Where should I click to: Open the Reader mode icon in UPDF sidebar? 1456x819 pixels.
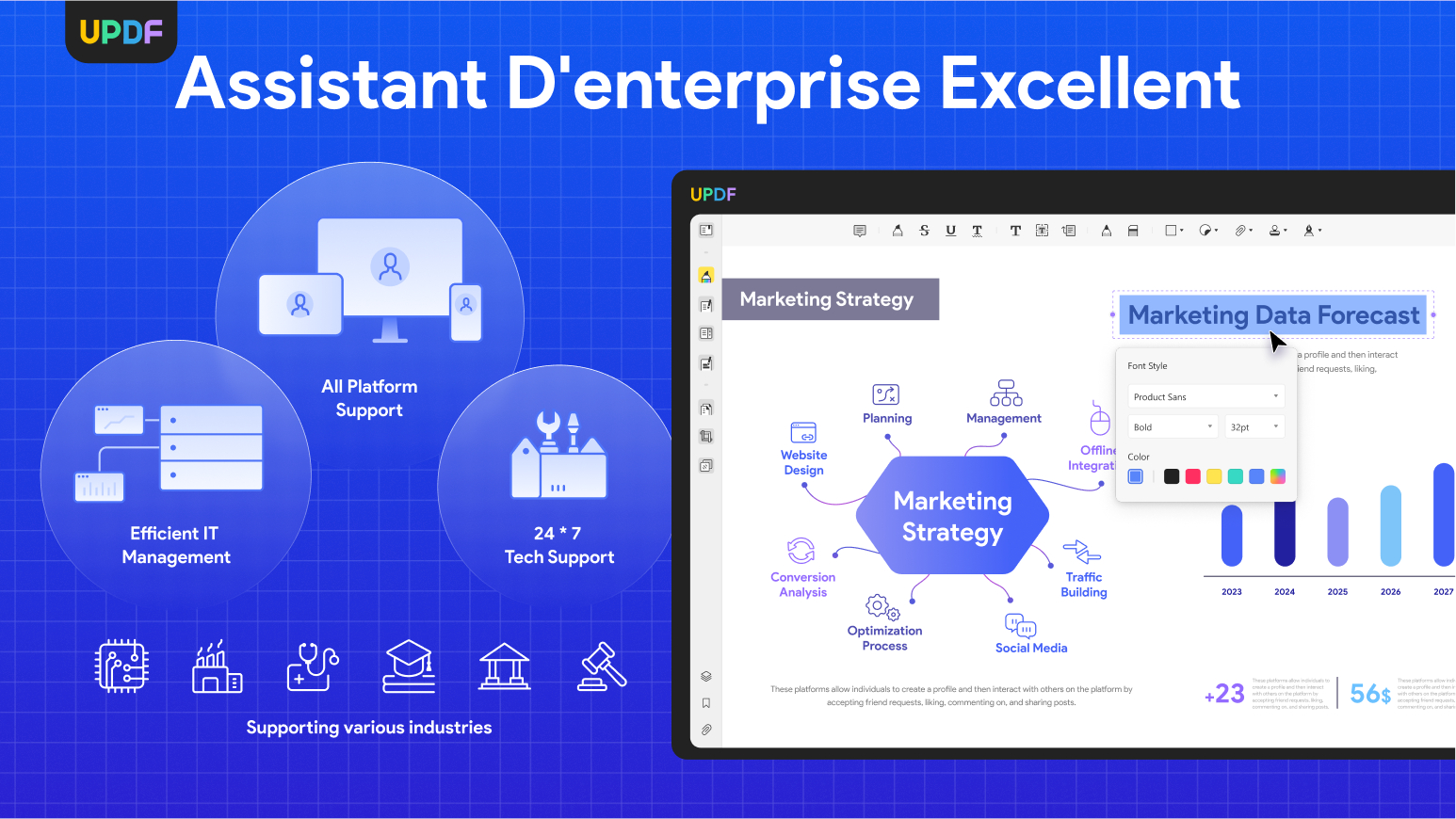point(706,230)
